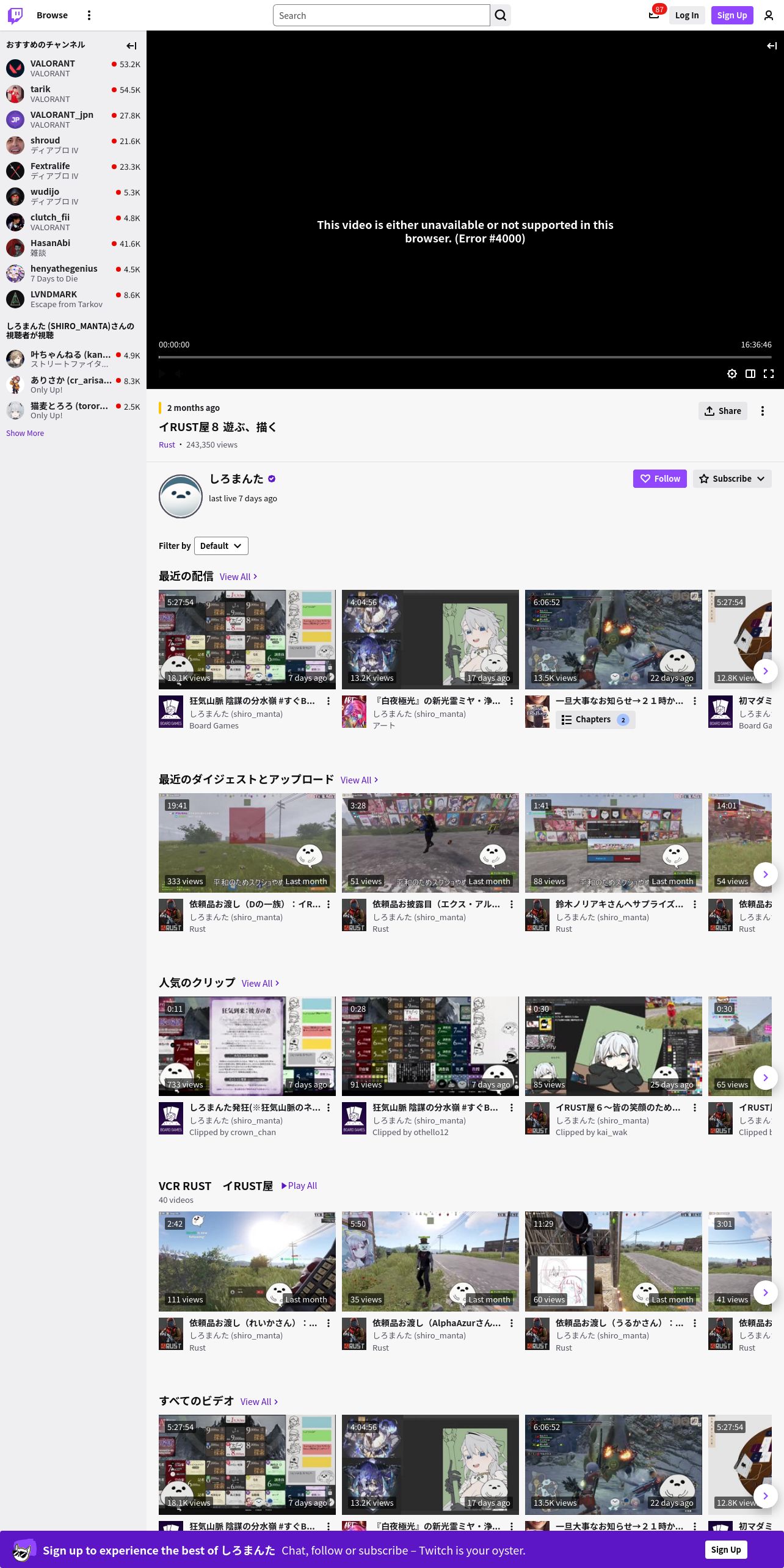Open the three-dot menu next to Browse
Screen dimensions: 784x1568
[x=89, y=15]
